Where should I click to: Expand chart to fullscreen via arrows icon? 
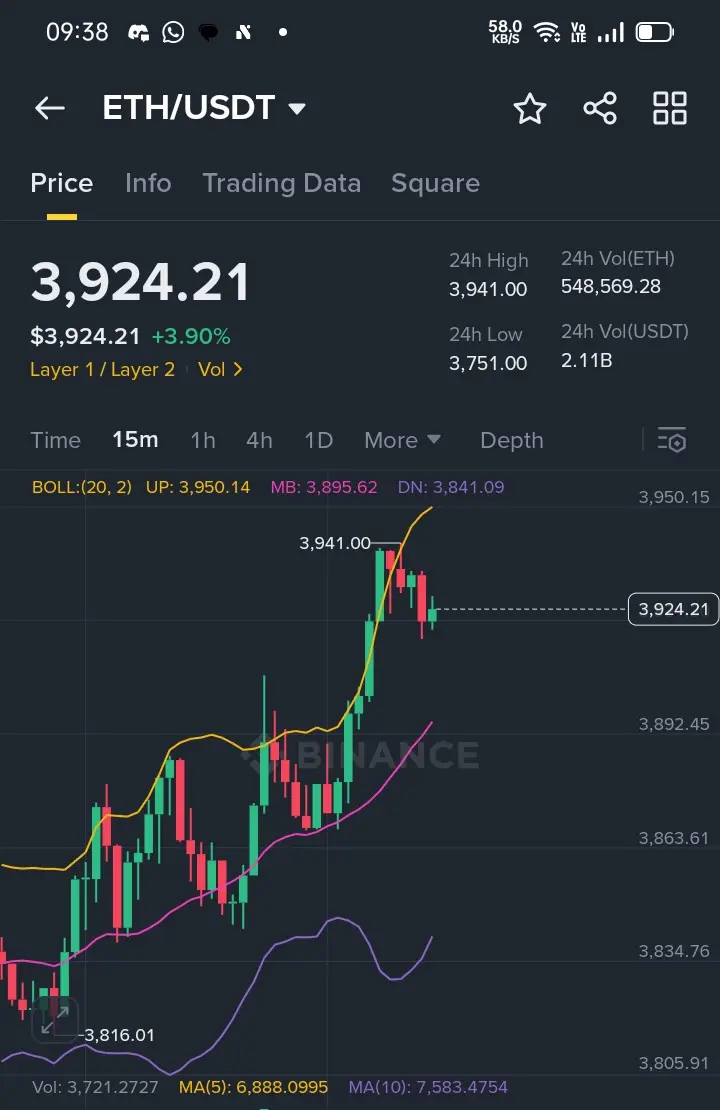(x=55, y=1018)
